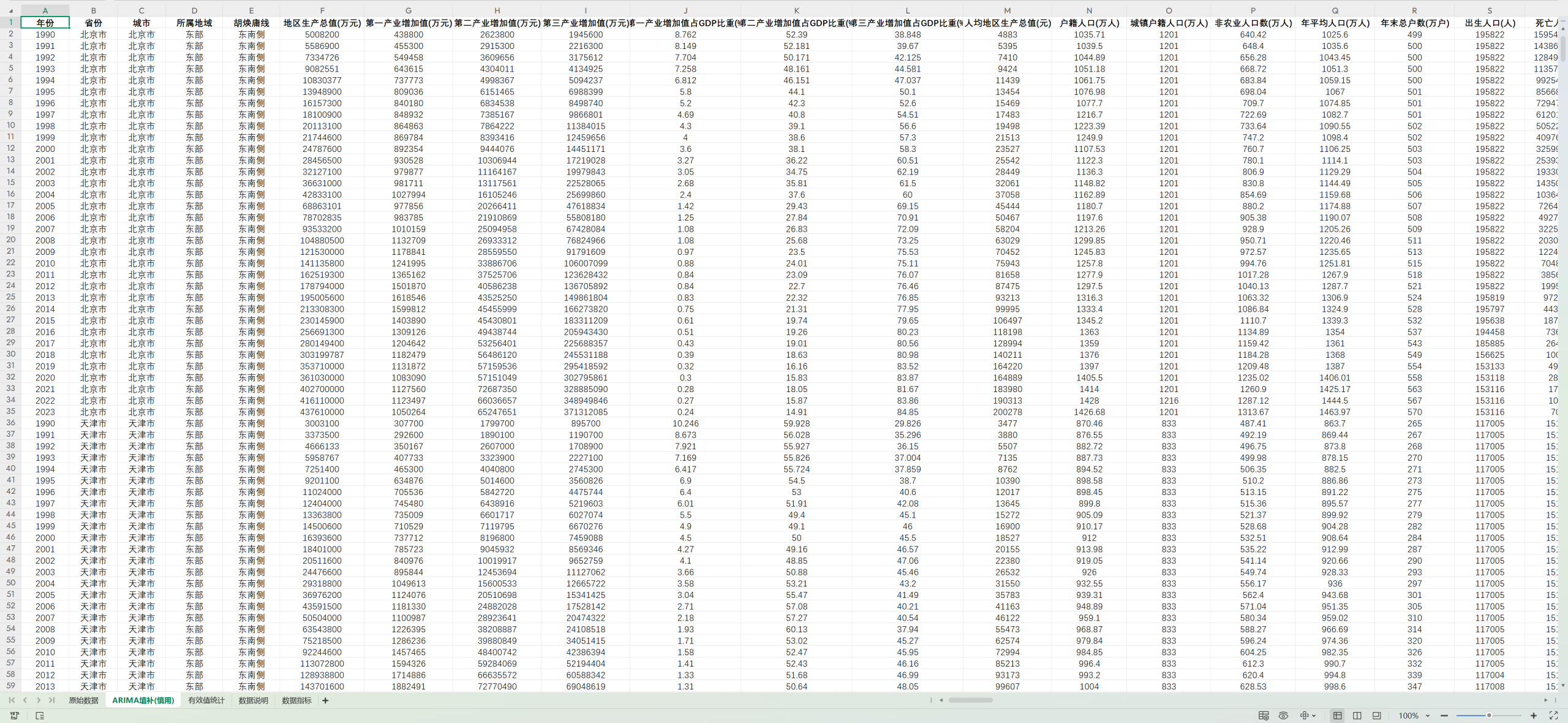Jump to first sheet tab arrow

click(12, 700)
